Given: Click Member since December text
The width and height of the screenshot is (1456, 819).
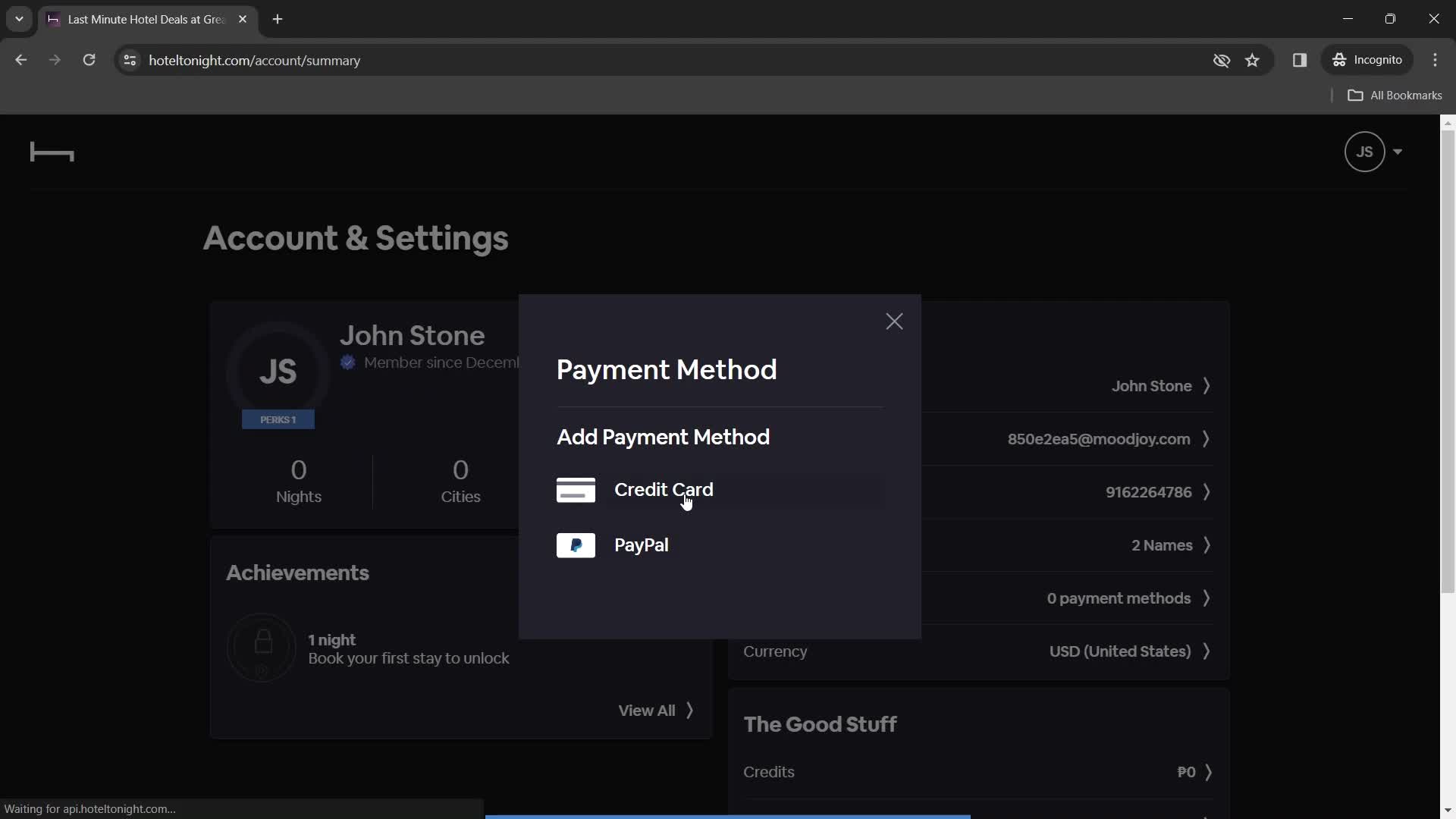Looking at the screenshot, I should pyautogui.click(x=441, y=362).
